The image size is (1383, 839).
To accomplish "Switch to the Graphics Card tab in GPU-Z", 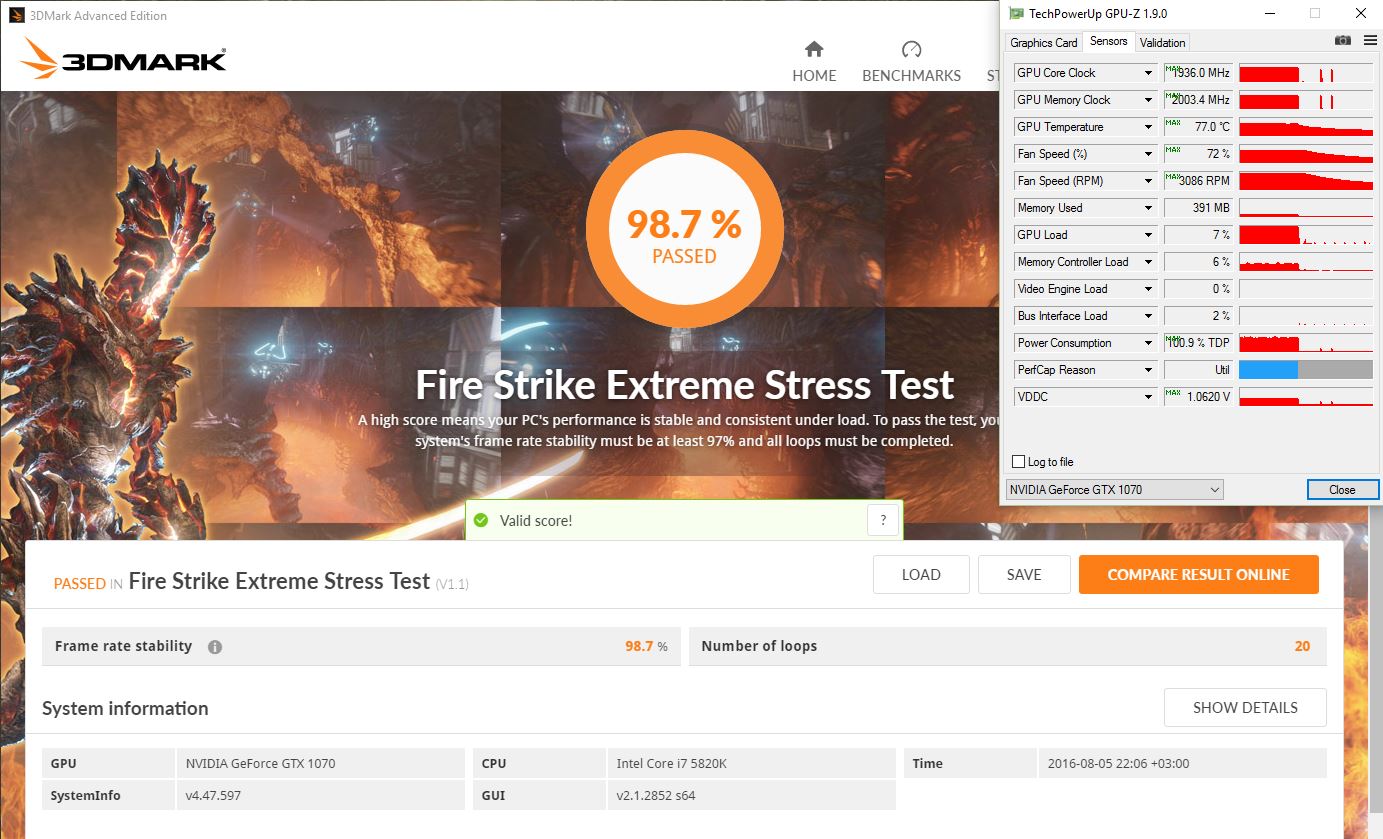I will tap(1043, 43).
